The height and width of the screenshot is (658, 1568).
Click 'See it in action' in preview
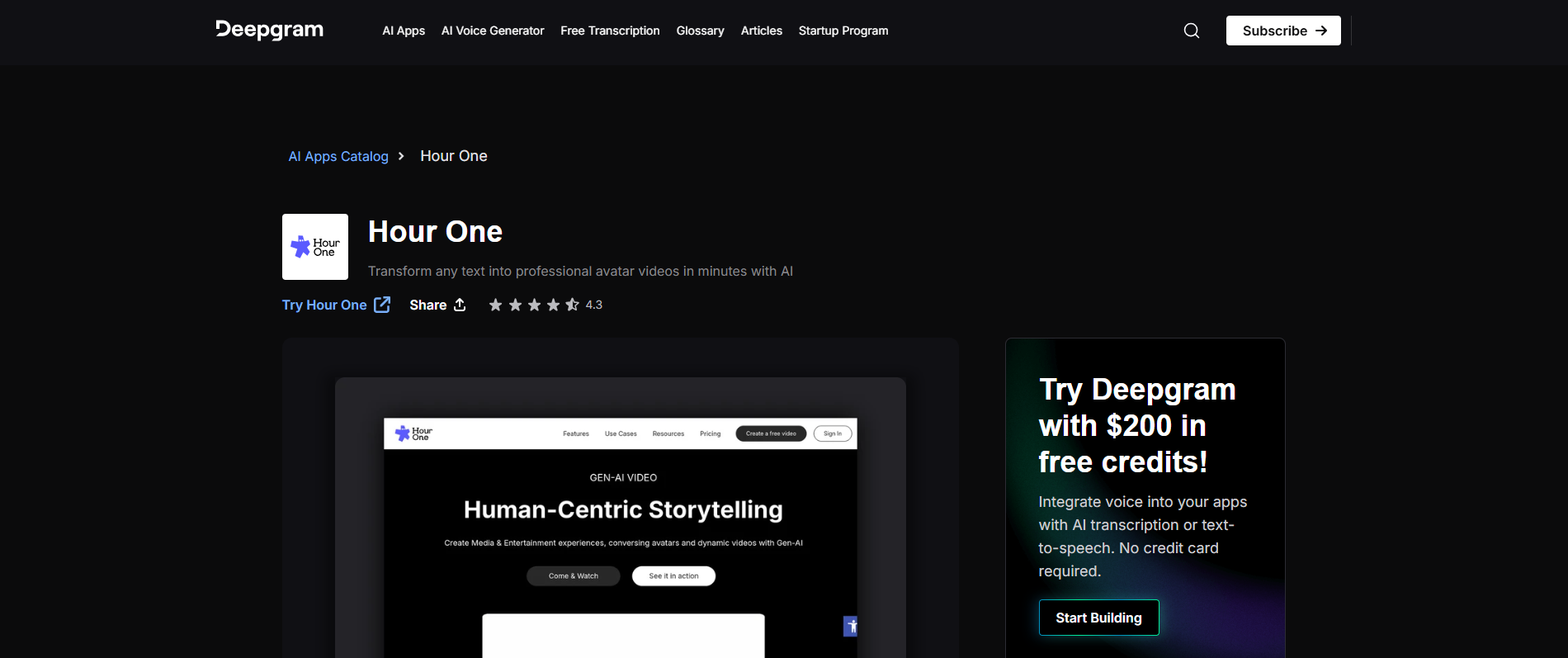(x=673, y=576)
